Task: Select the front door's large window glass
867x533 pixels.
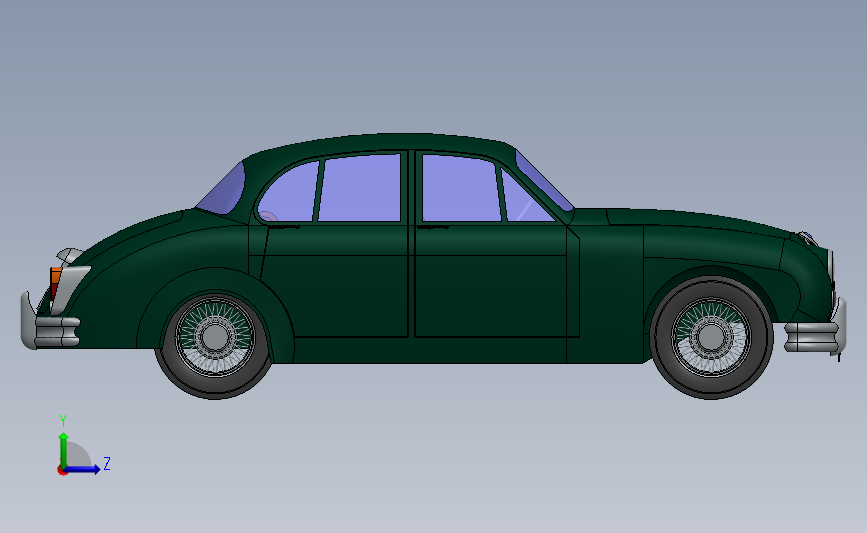Action: pos(462,189)
